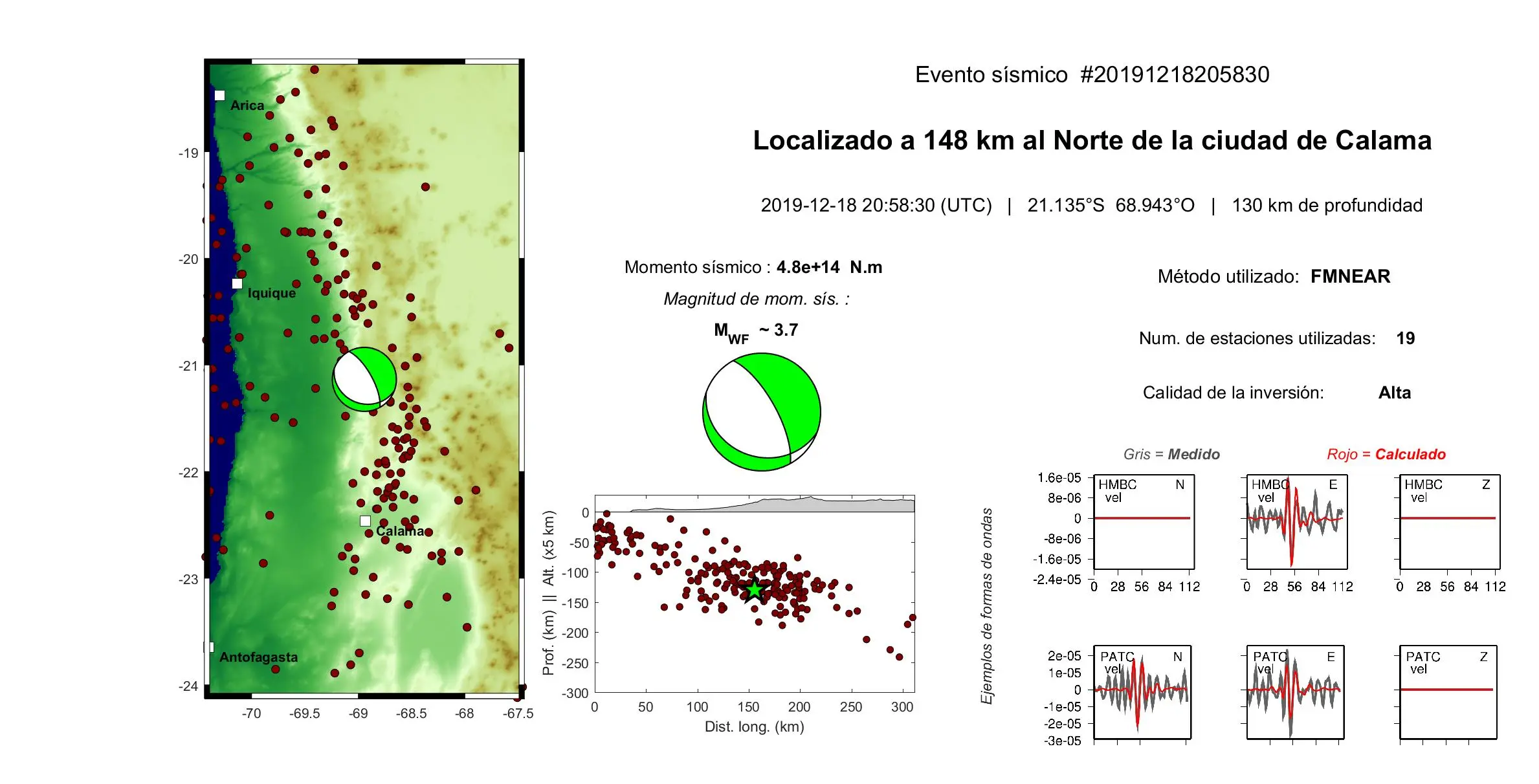
Task: Click the -70 longitude tick label on map
Action: point(251,713)
